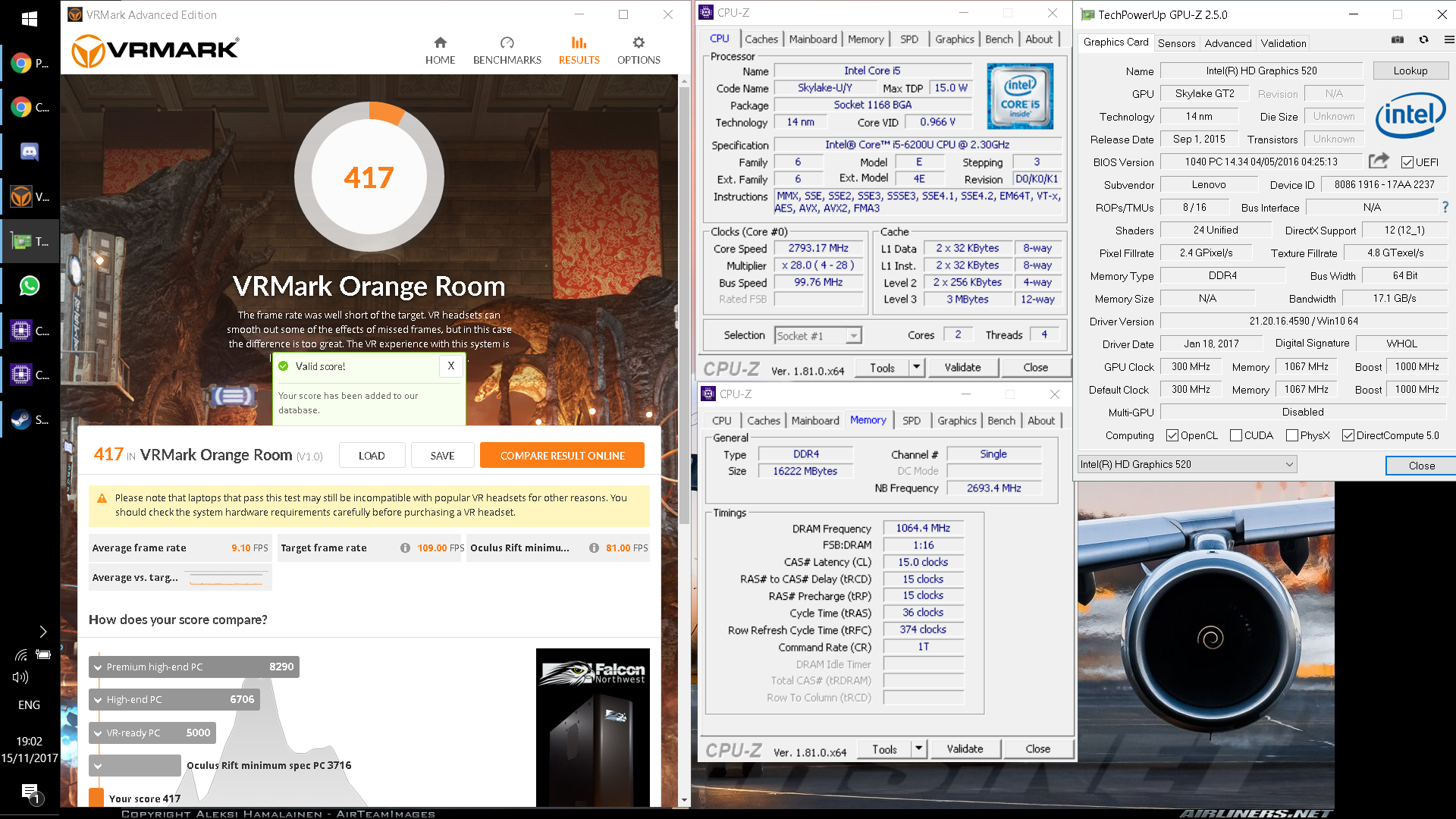Switch to Mainboard tab in upper CPU-Z

pos(813,39)
